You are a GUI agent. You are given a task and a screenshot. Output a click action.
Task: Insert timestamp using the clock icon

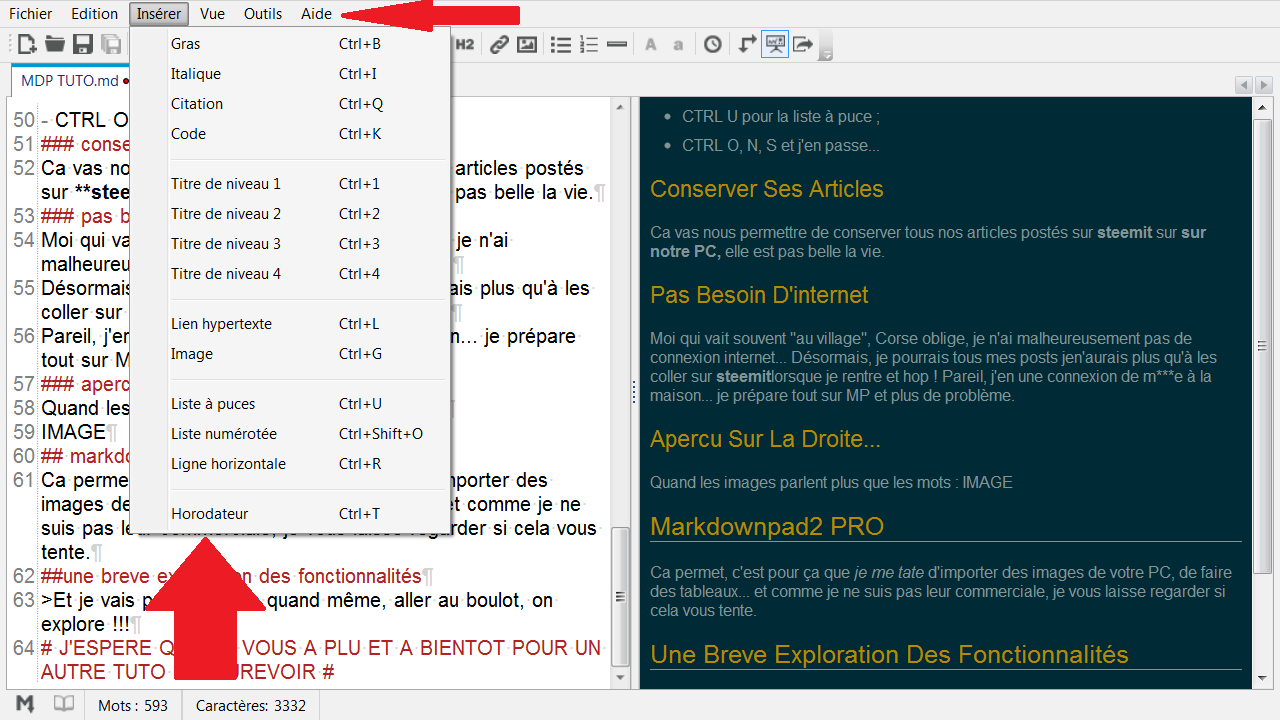coord(712,44)
